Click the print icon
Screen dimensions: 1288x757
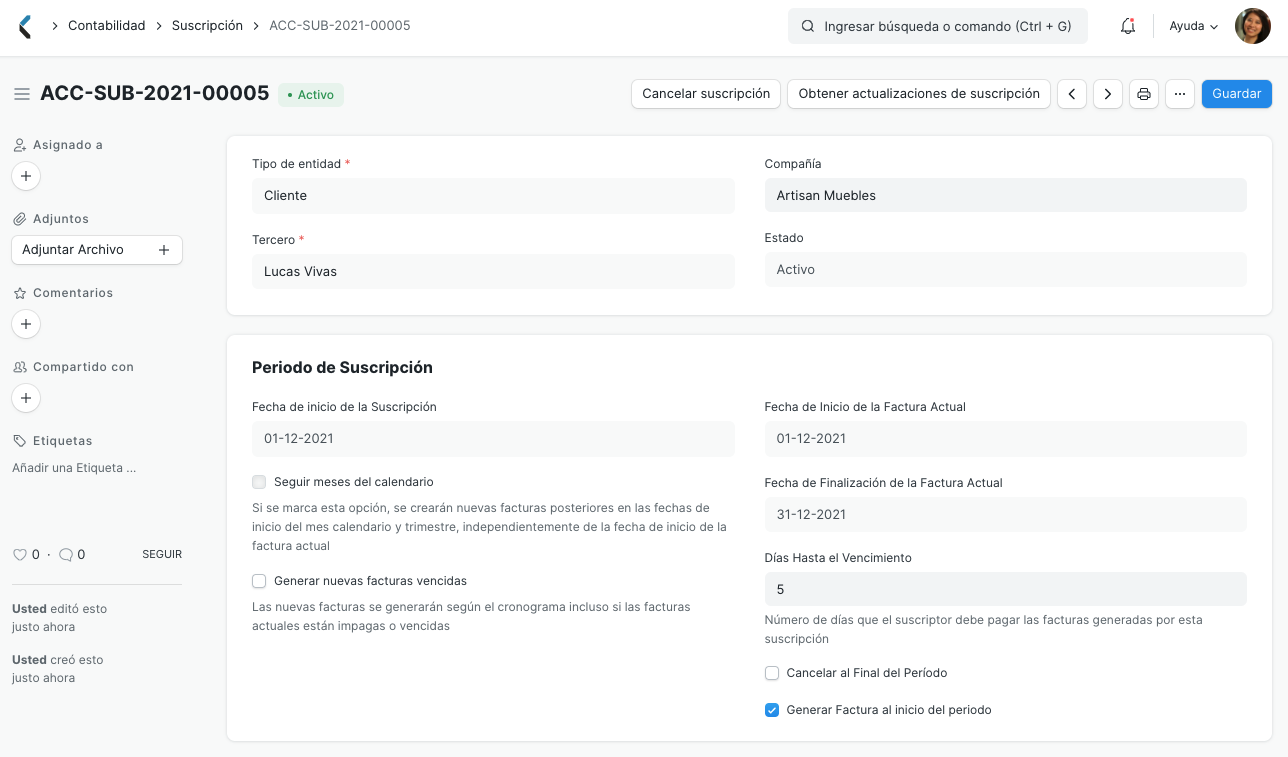tap(1144, 94)
